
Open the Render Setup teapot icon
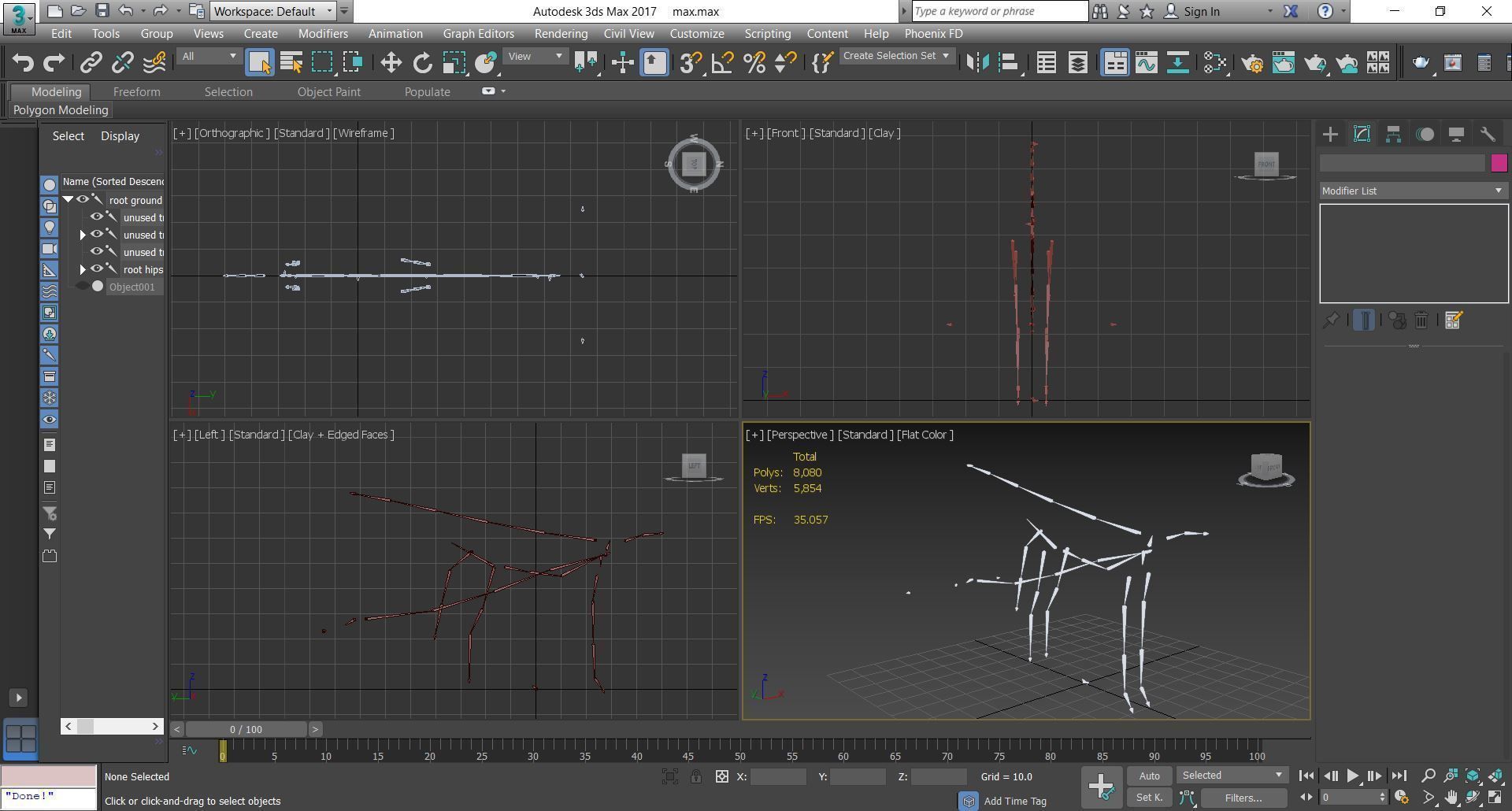pyautogui.click(x=1252, y=63)
